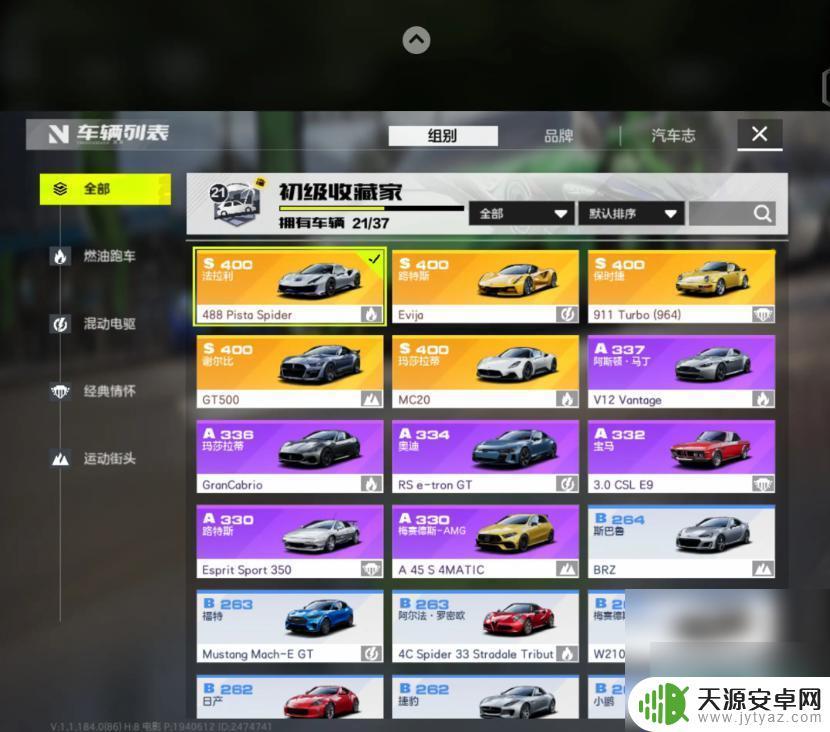
Task: Click the layers icon beside 全部
Action: 60,188
